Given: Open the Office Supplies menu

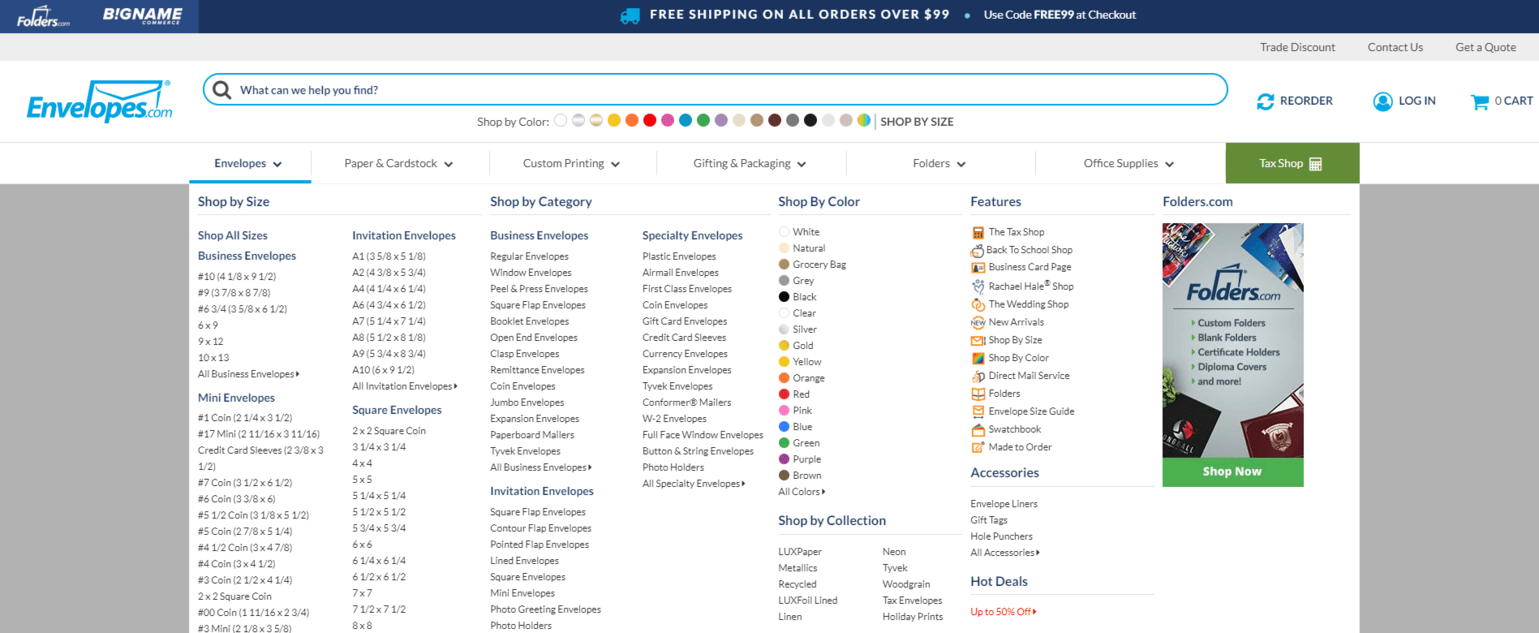Looking at the screenshot, I should coord(1128,164).
